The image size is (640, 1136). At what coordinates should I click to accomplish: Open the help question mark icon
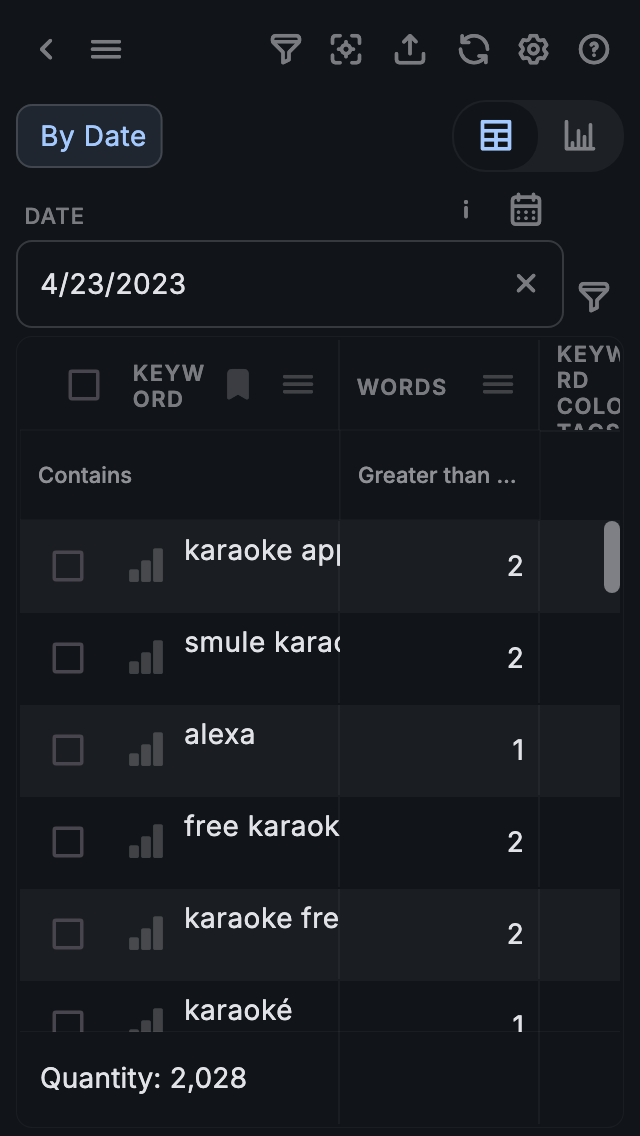[x=594, y=49]
